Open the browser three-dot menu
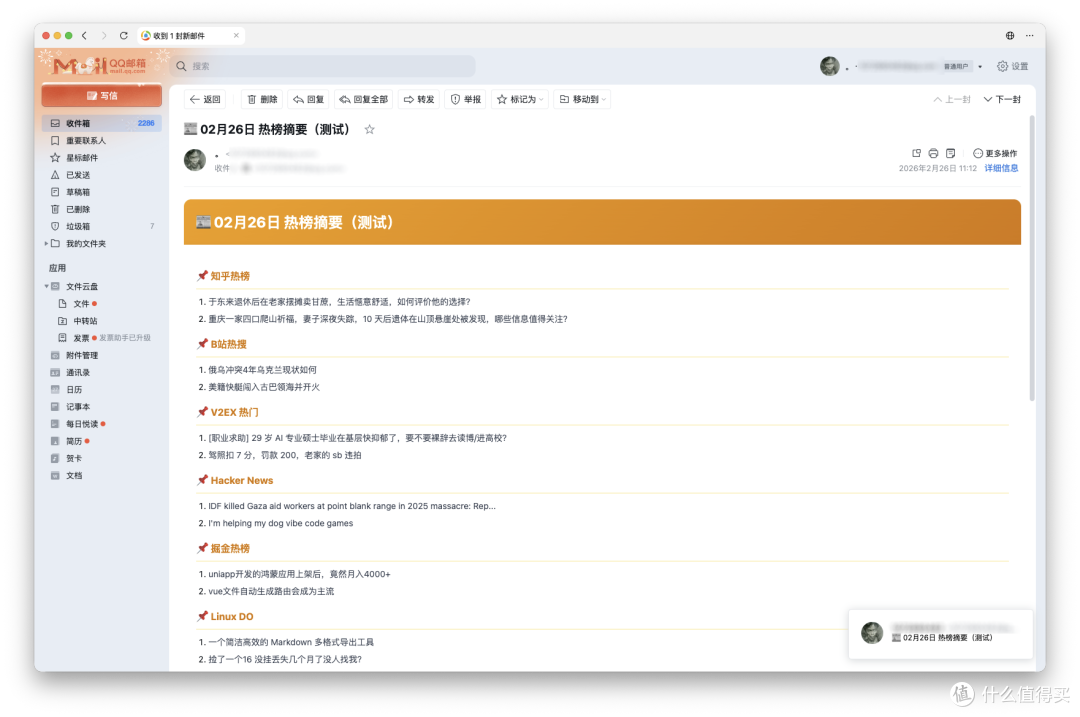The image size is (1080, 717). [x=1030, y=36]
